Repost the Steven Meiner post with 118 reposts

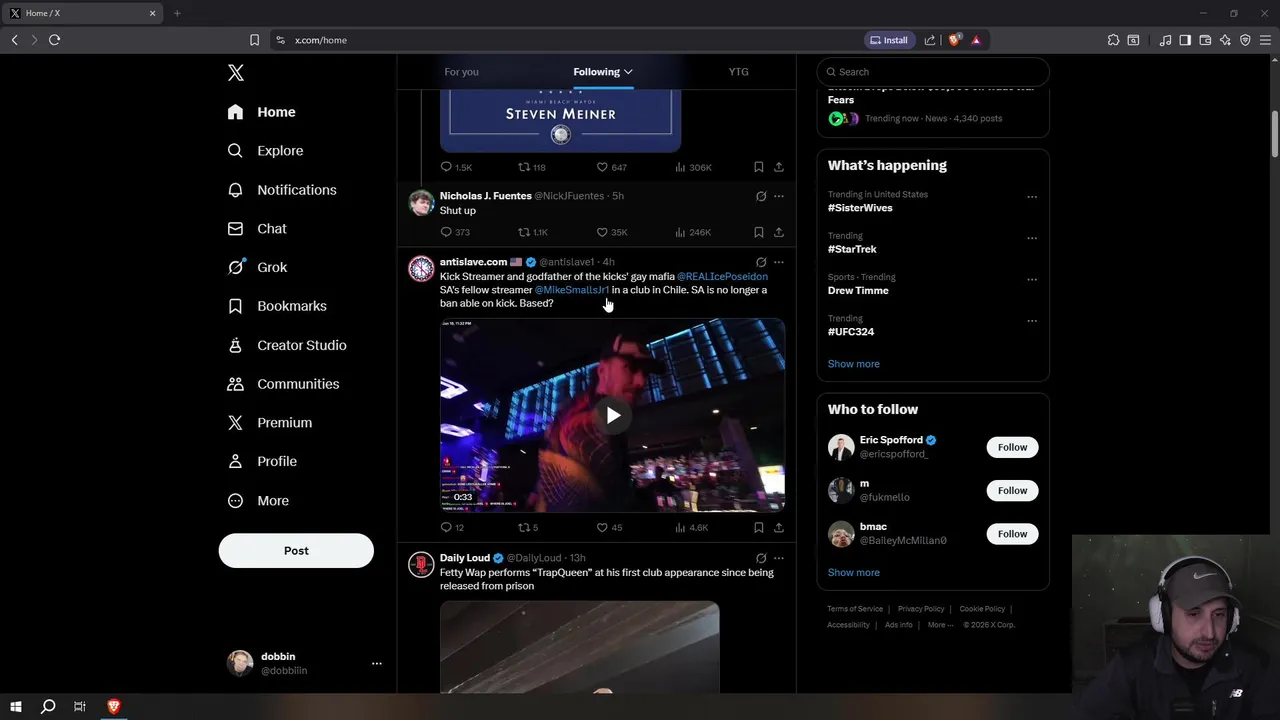pos(524,167)
